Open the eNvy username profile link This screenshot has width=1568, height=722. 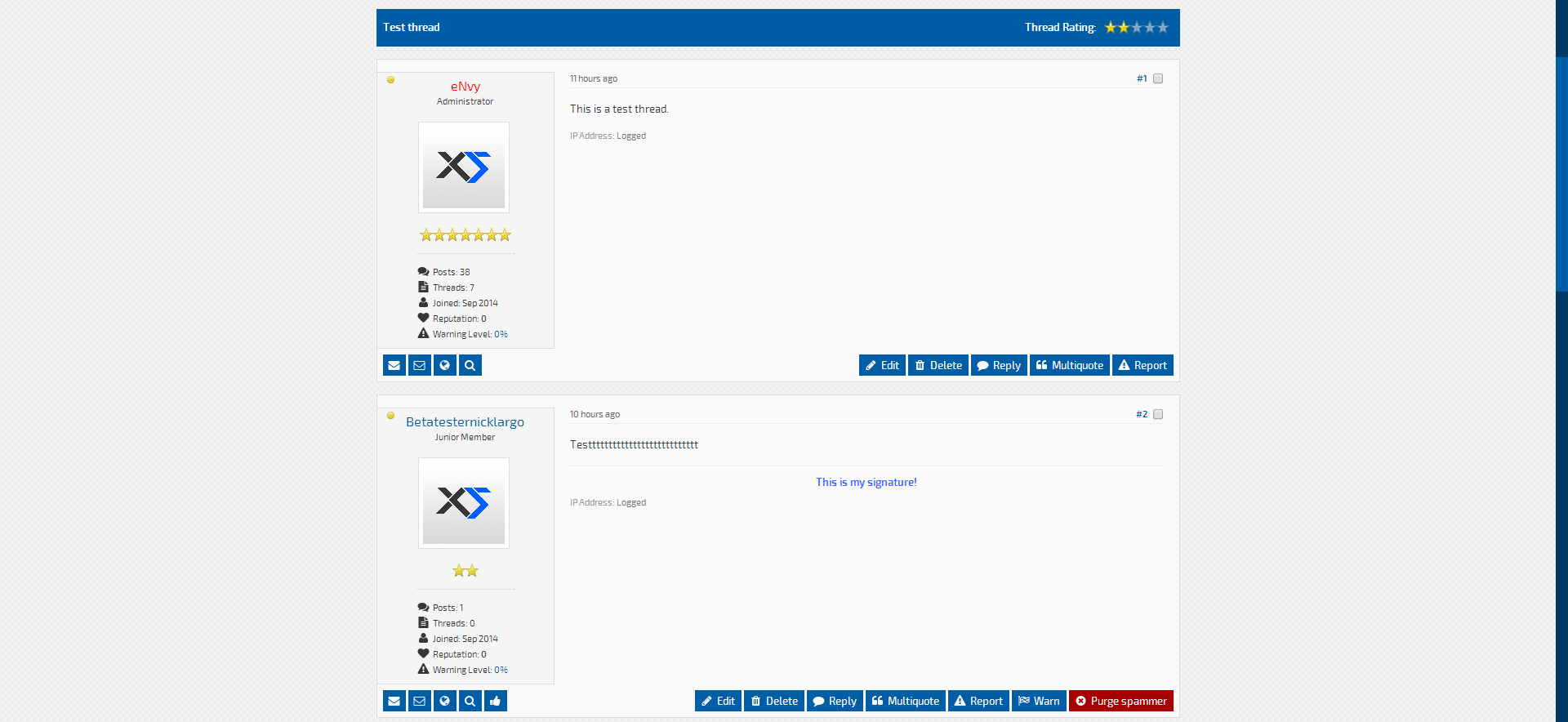click(x=465, y=87)
